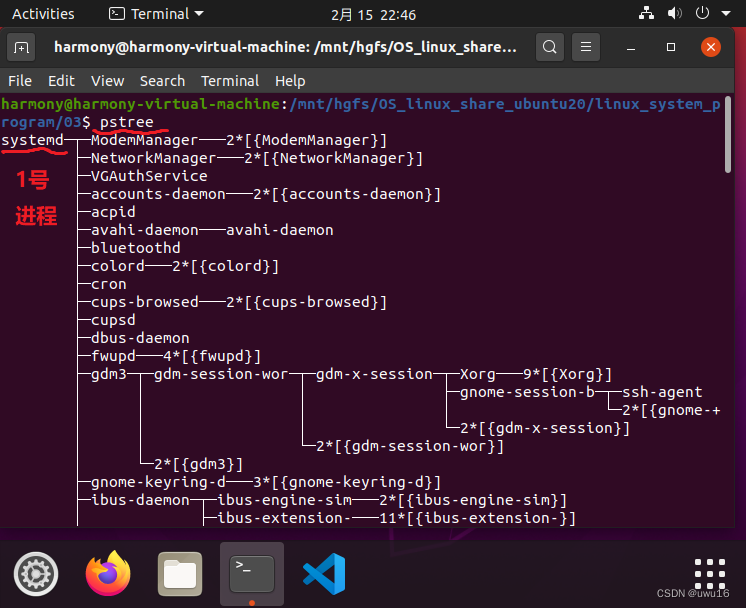Viewport: 746px width, 608px height.
Task: Open the terminal search tool
Action: 550,47
